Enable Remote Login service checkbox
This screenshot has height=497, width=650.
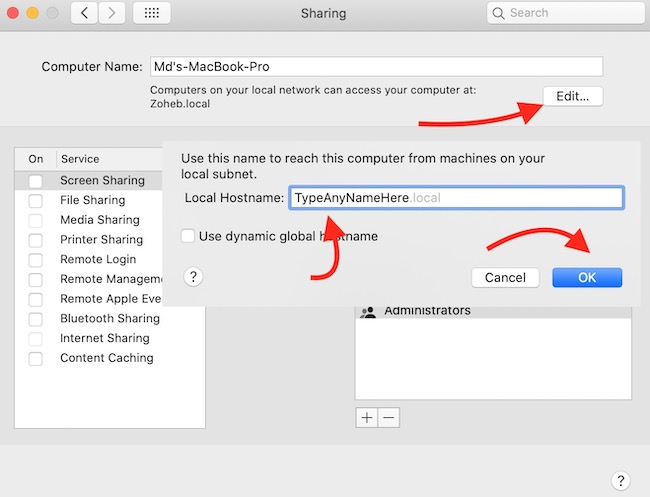pyautogui.click(x=36, y=260)
